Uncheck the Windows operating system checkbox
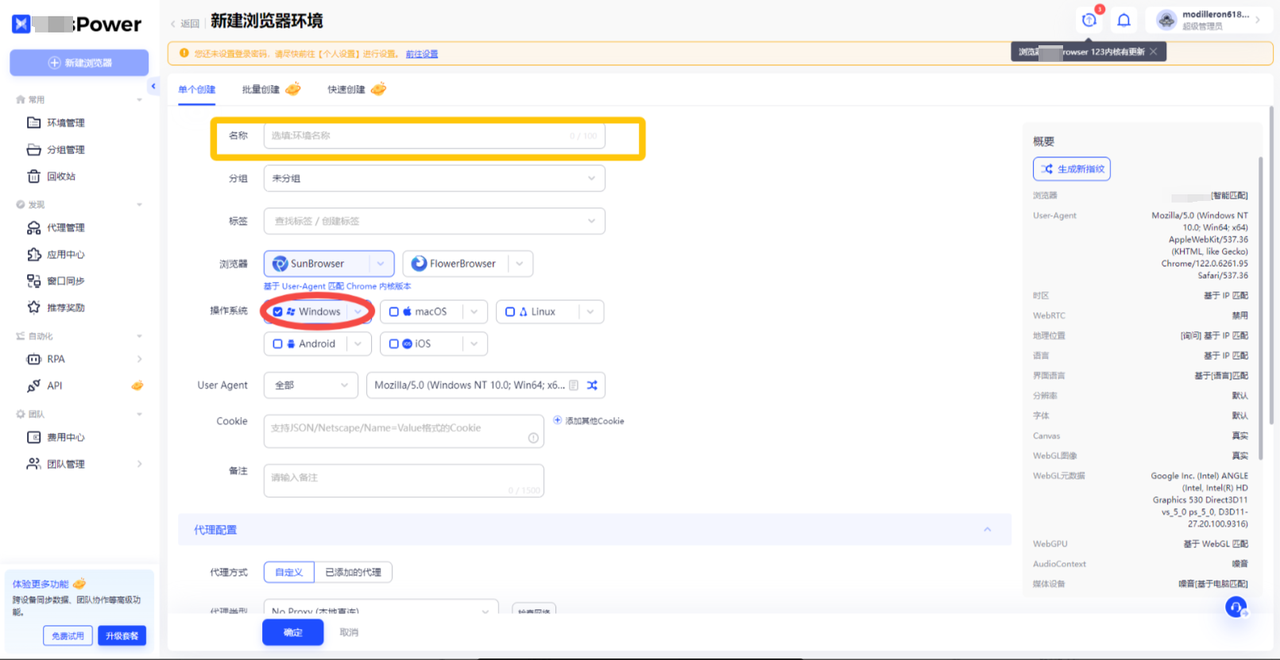Viewport: 1280px width, 660px height. click(278, 312)
